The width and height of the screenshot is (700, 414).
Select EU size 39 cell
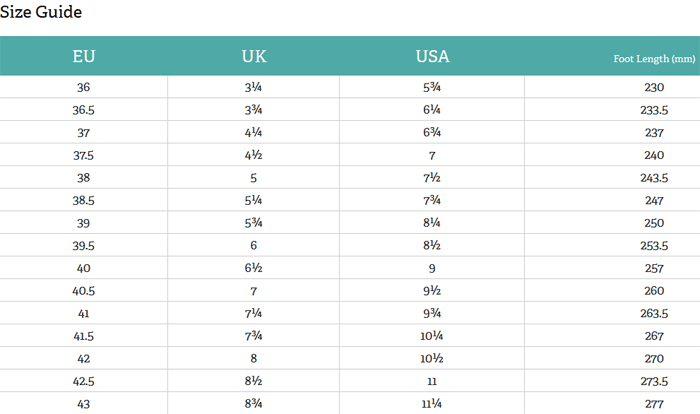point(84,222)
